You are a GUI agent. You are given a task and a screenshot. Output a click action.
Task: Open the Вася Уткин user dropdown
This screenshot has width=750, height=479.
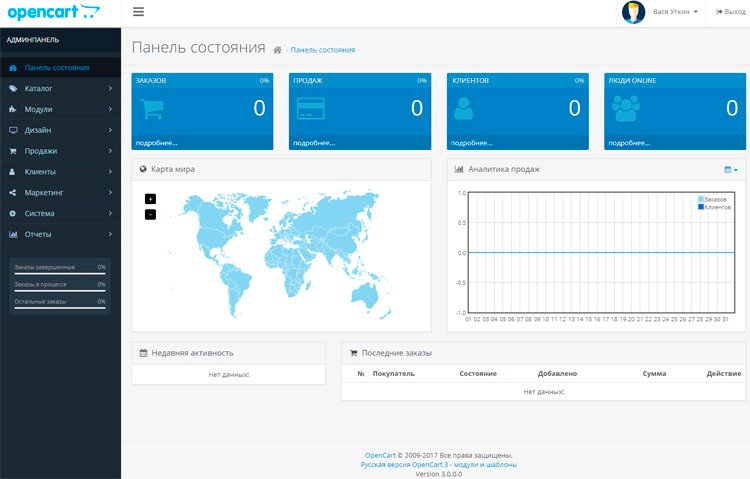(675, 12)
